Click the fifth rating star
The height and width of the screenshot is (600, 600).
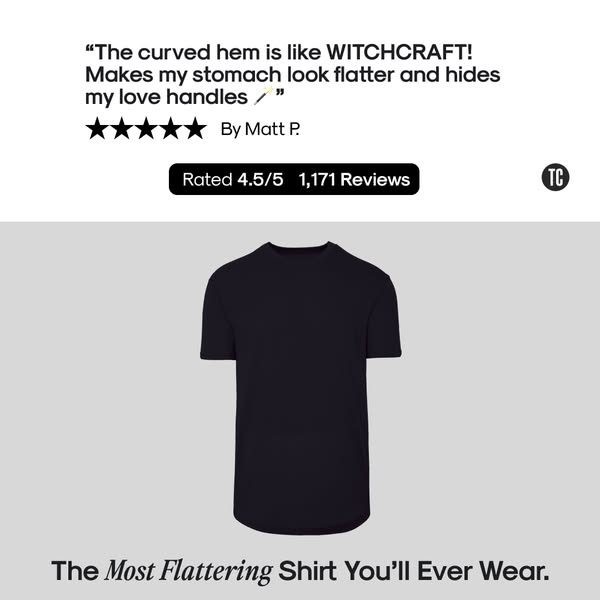195,129
